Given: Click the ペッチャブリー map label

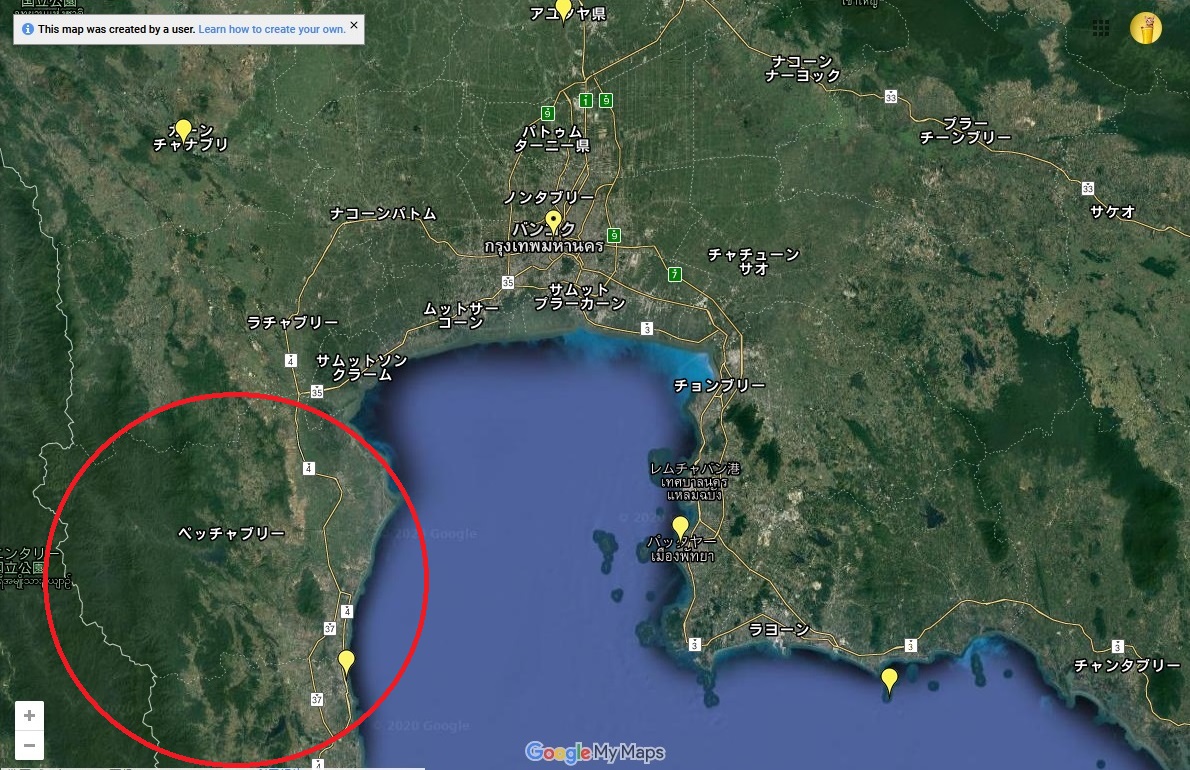Looking at the screenshot, I should [231, 533].
